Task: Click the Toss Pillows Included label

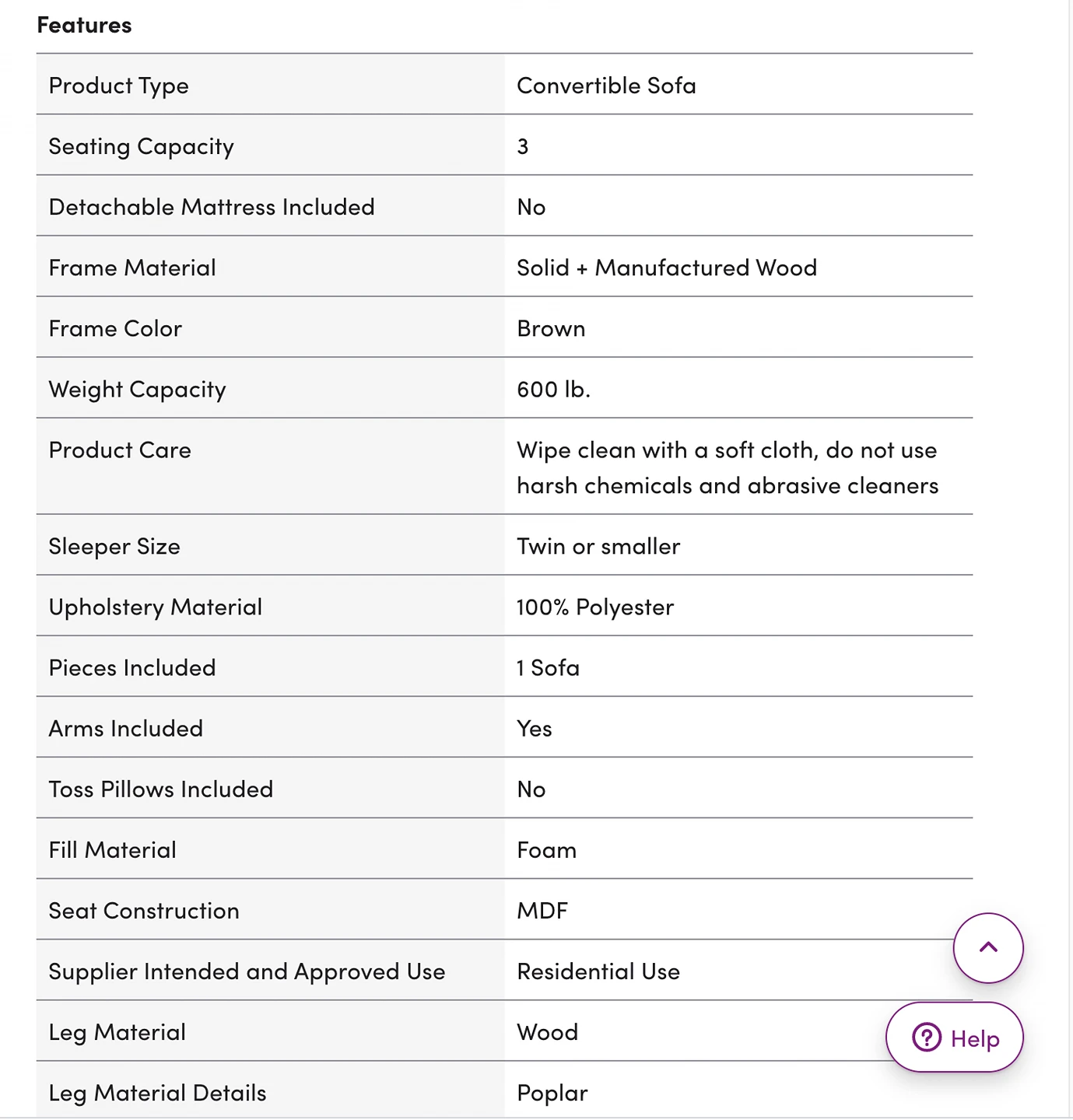Action: click(161, 789)
